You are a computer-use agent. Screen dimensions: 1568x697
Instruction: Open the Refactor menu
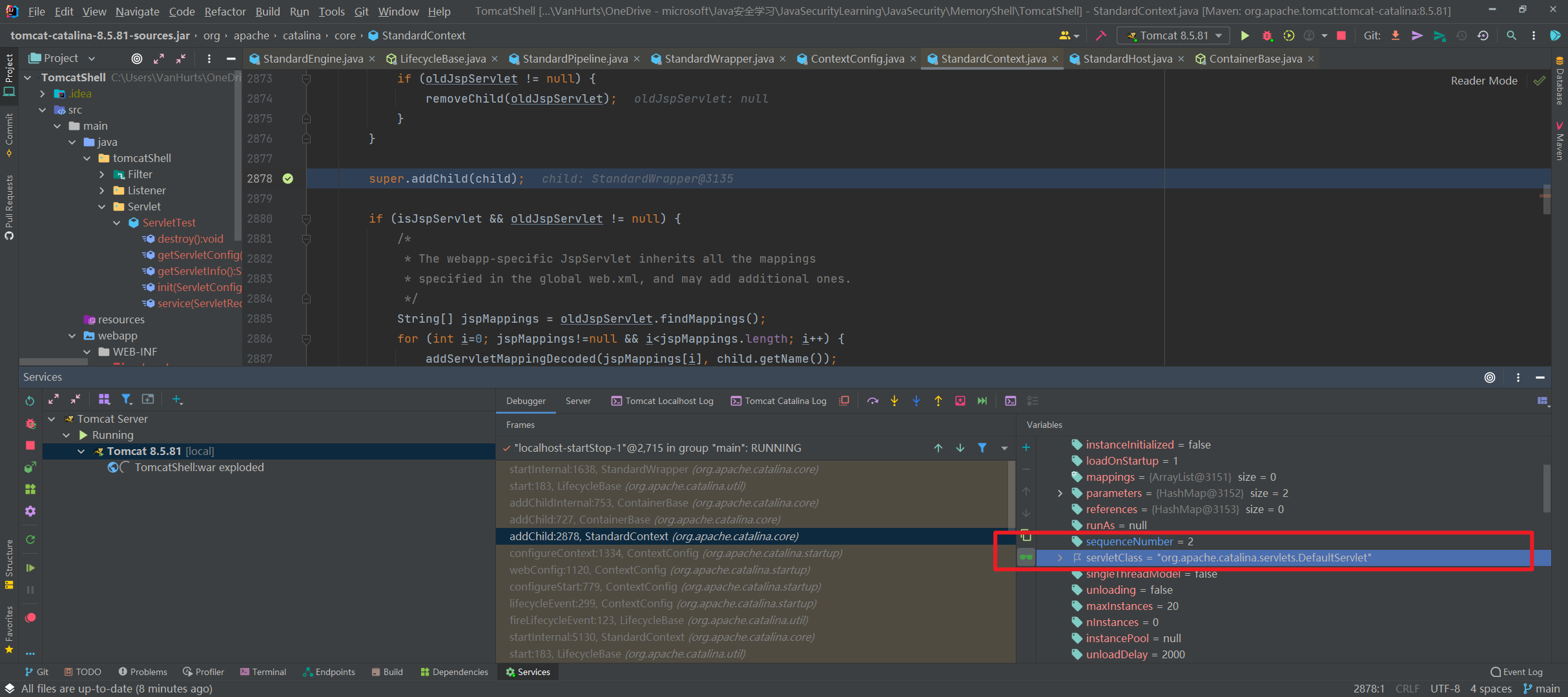pos(225,11)
